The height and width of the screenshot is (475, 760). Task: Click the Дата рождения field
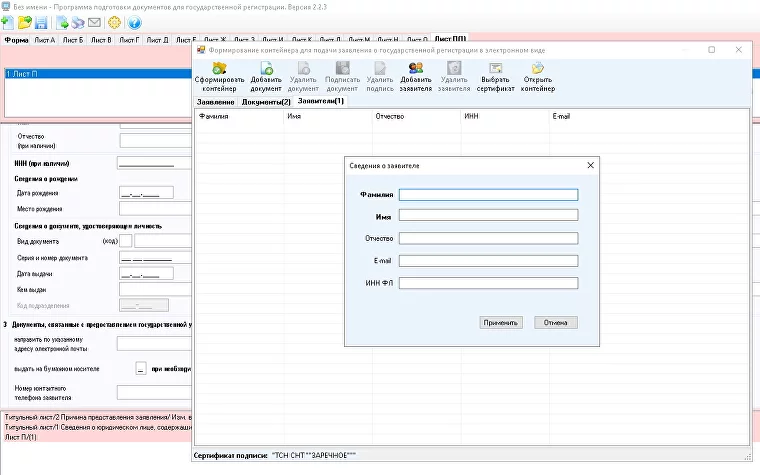click(146, 192)
